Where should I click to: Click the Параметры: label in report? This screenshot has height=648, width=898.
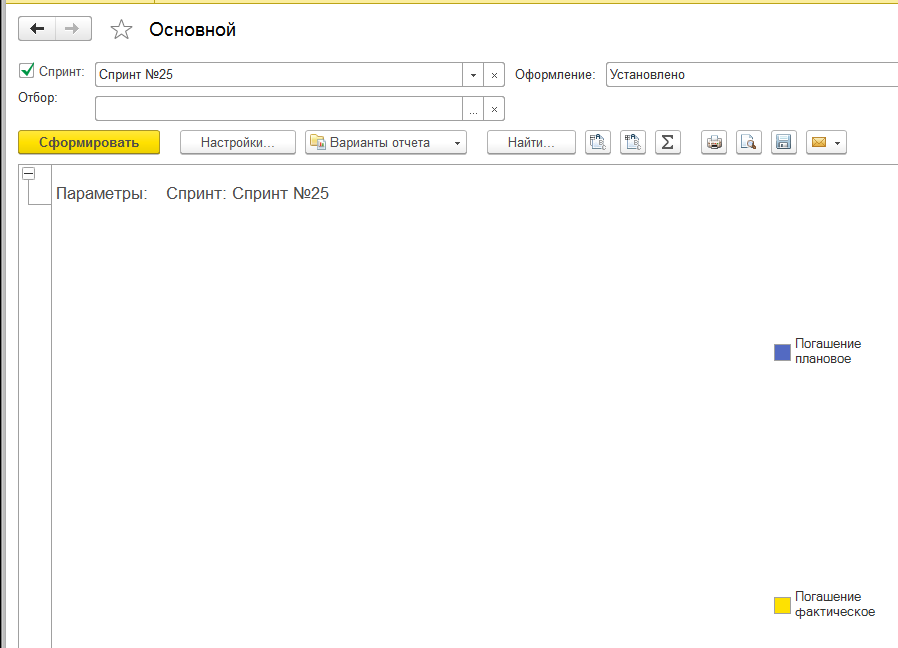tap(102, 194)
